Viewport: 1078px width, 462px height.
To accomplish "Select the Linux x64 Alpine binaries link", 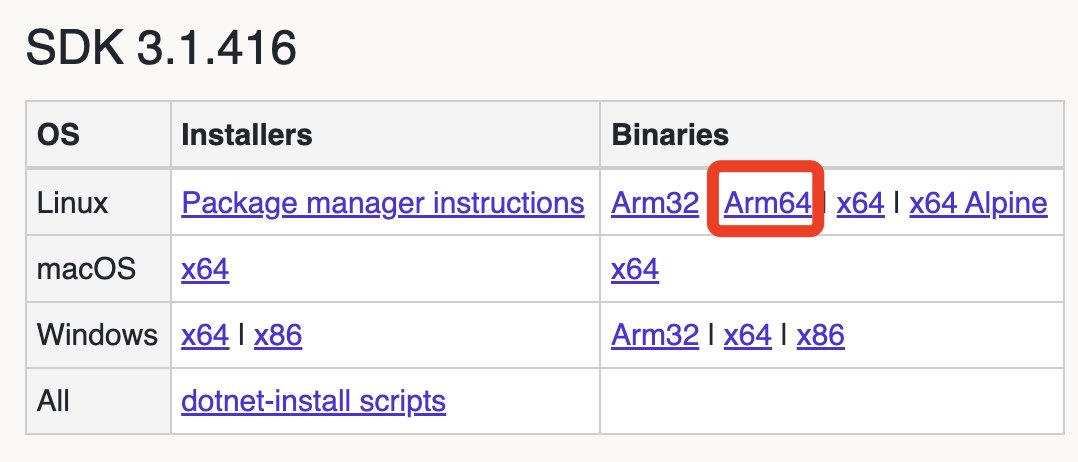I will click(x=978, y=204).
